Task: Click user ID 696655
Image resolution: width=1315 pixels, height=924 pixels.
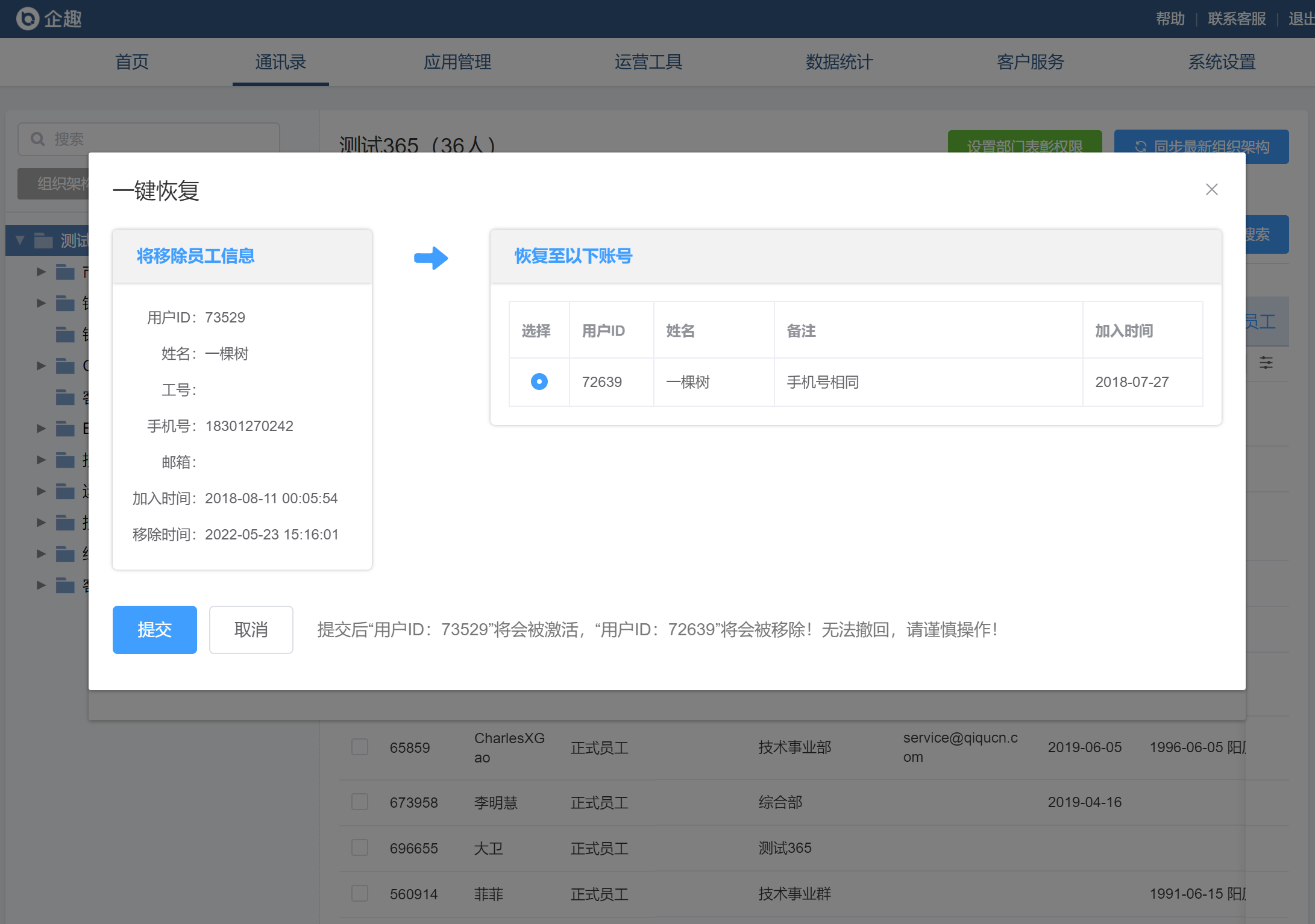Action: (x=414, y=849)
